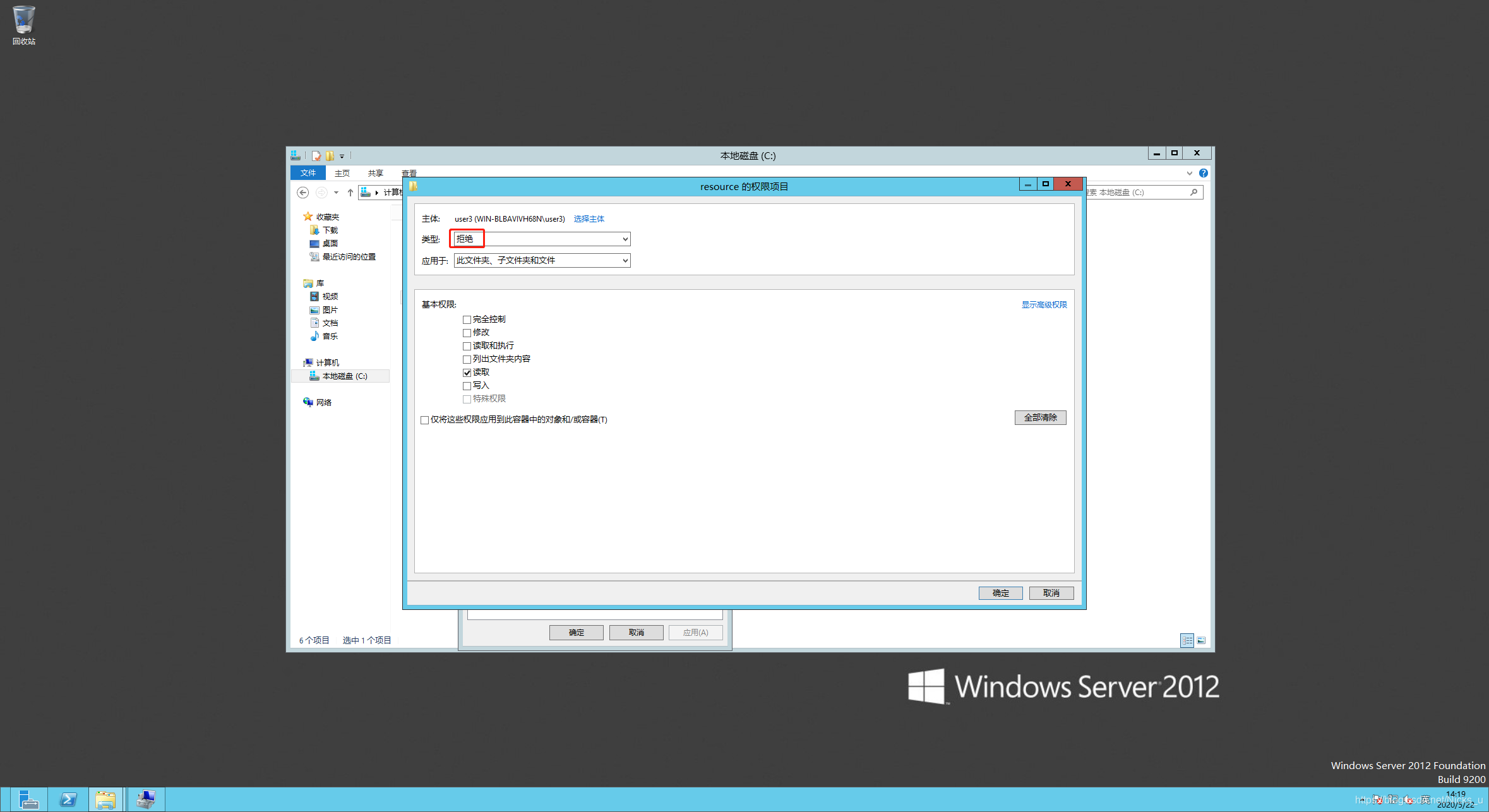
Task: Select 本地磁盘 (C:) in navigation tree
Action: [344, 376]
